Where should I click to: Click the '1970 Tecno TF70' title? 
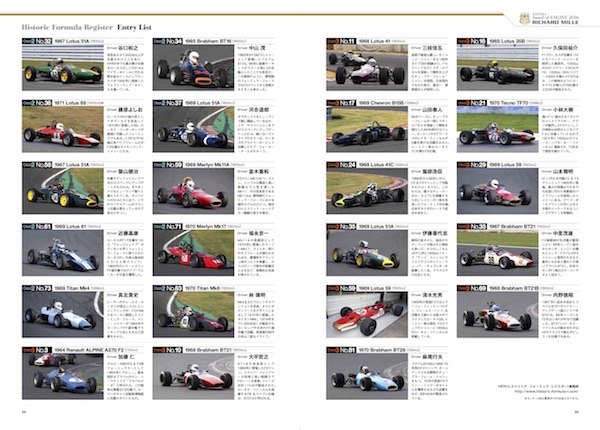508,103
